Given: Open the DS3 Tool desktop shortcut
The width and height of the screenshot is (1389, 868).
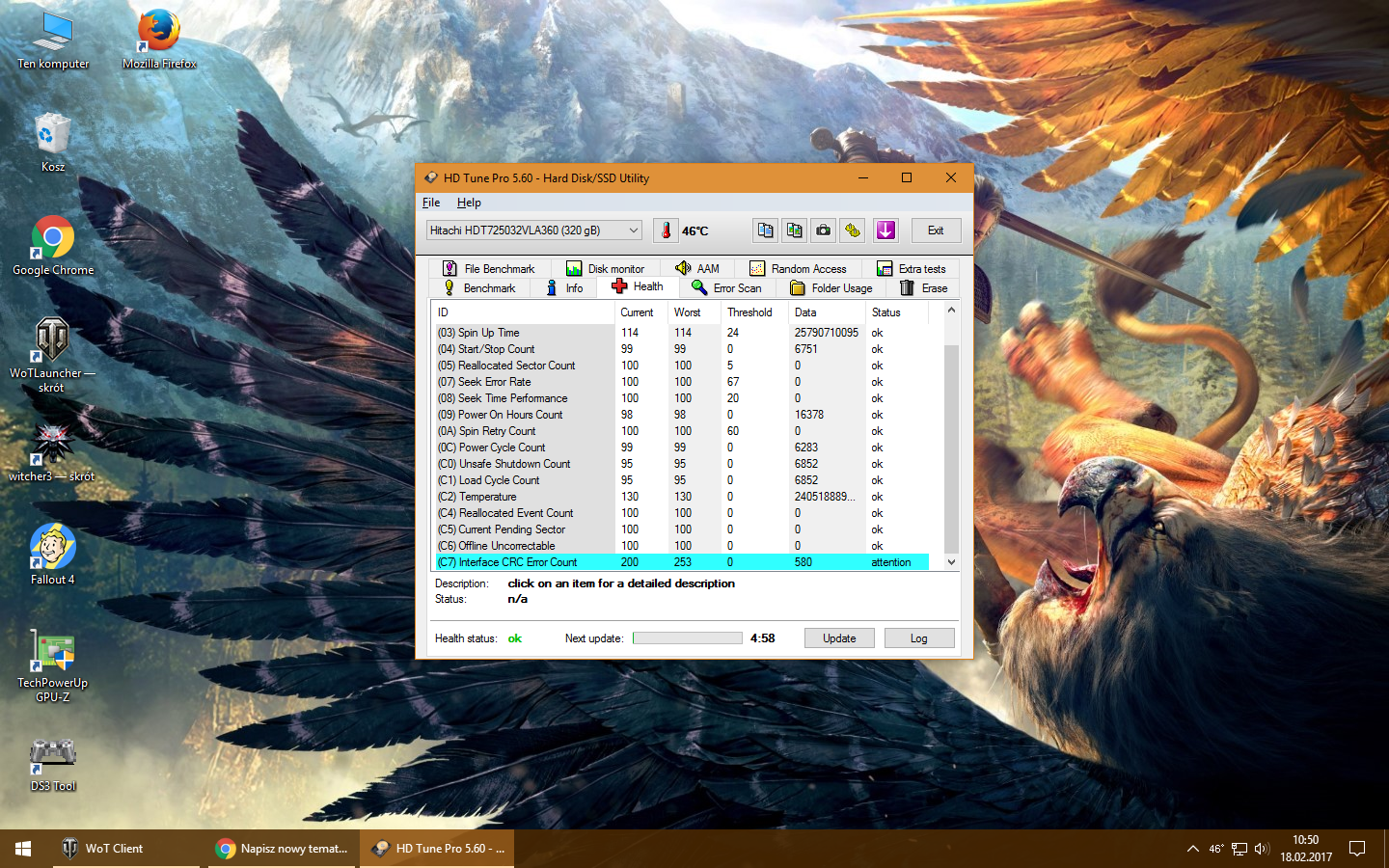Looking at the screenshot, I should 53,765.
